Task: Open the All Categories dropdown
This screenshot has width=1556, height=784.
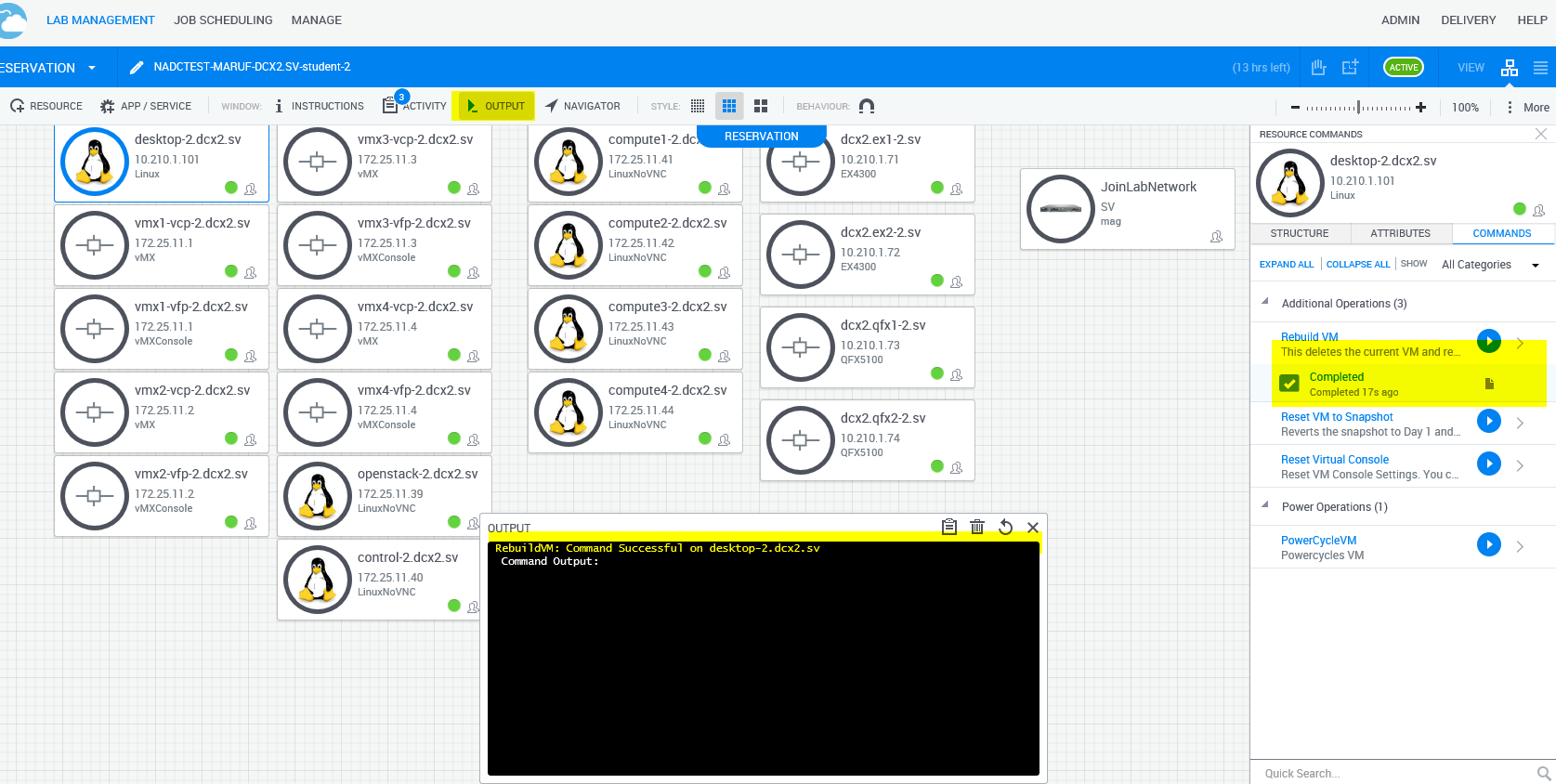Action: click(x=1489, y=265)
